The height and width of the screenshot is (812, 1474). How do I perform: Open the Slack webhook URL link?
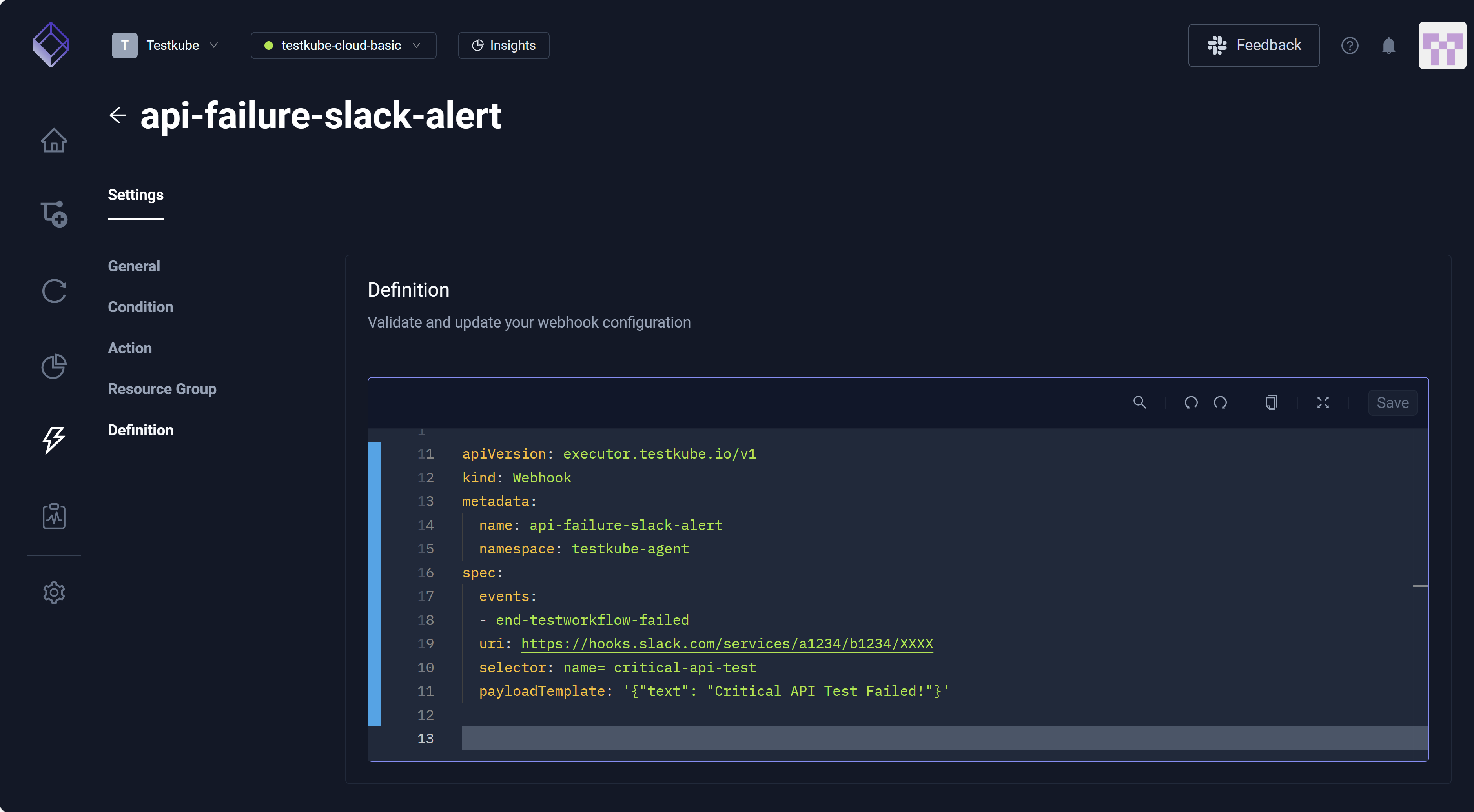coord(726,643)
